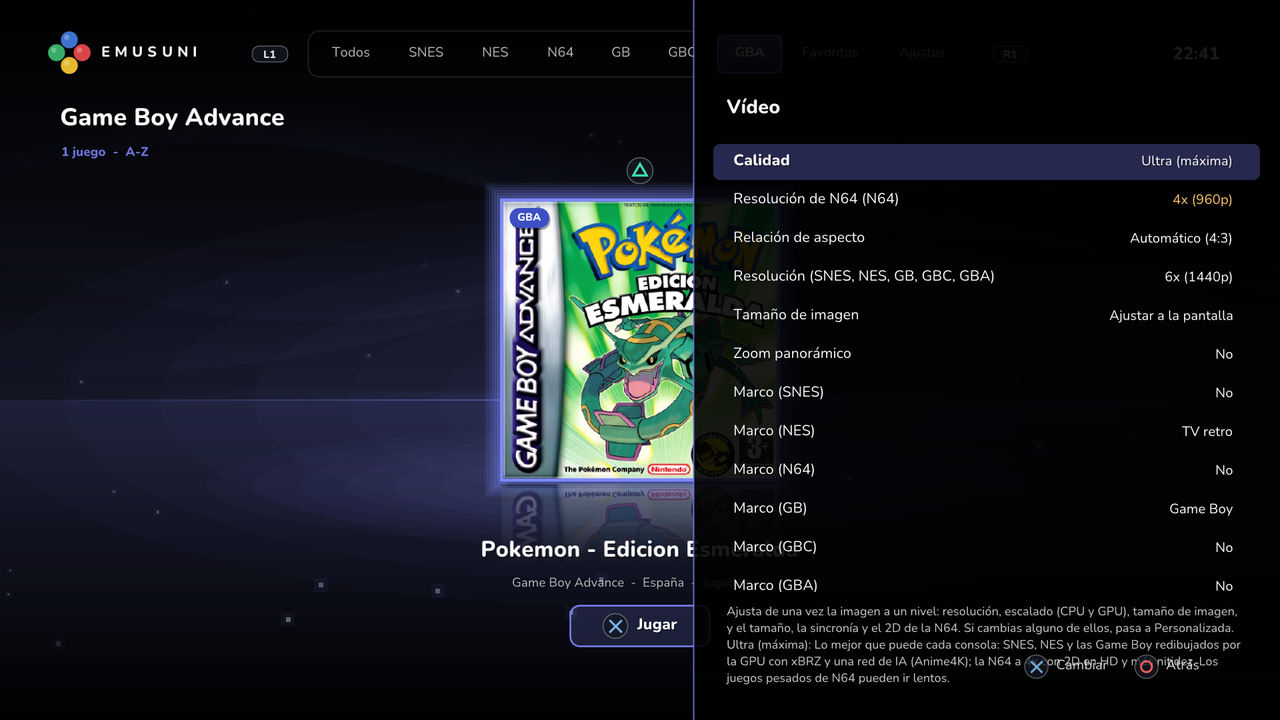Click the Vídeo panel heading

coord(753,107)
